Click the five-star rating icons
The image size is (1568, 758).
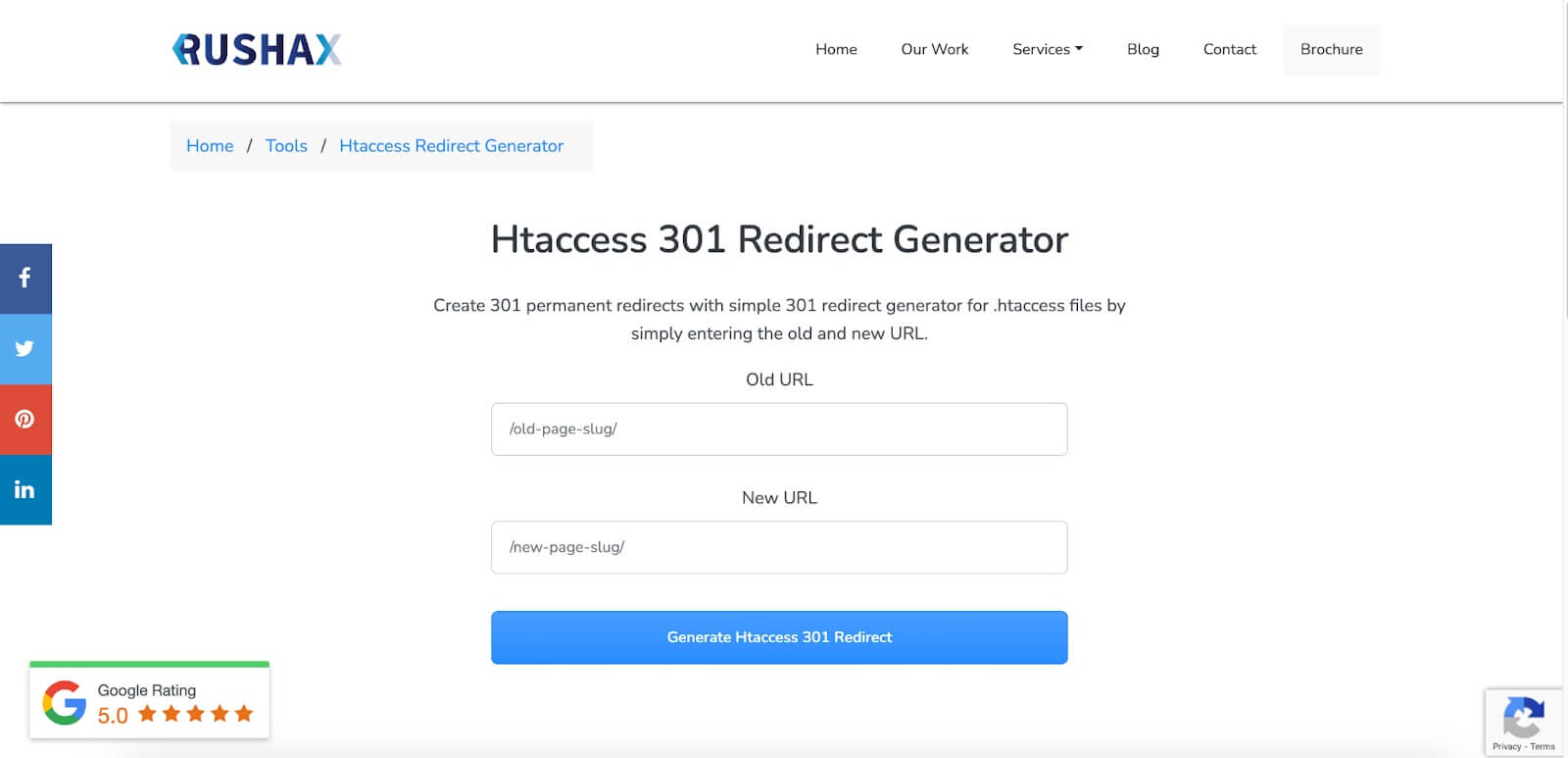click(x=196, y=714)
